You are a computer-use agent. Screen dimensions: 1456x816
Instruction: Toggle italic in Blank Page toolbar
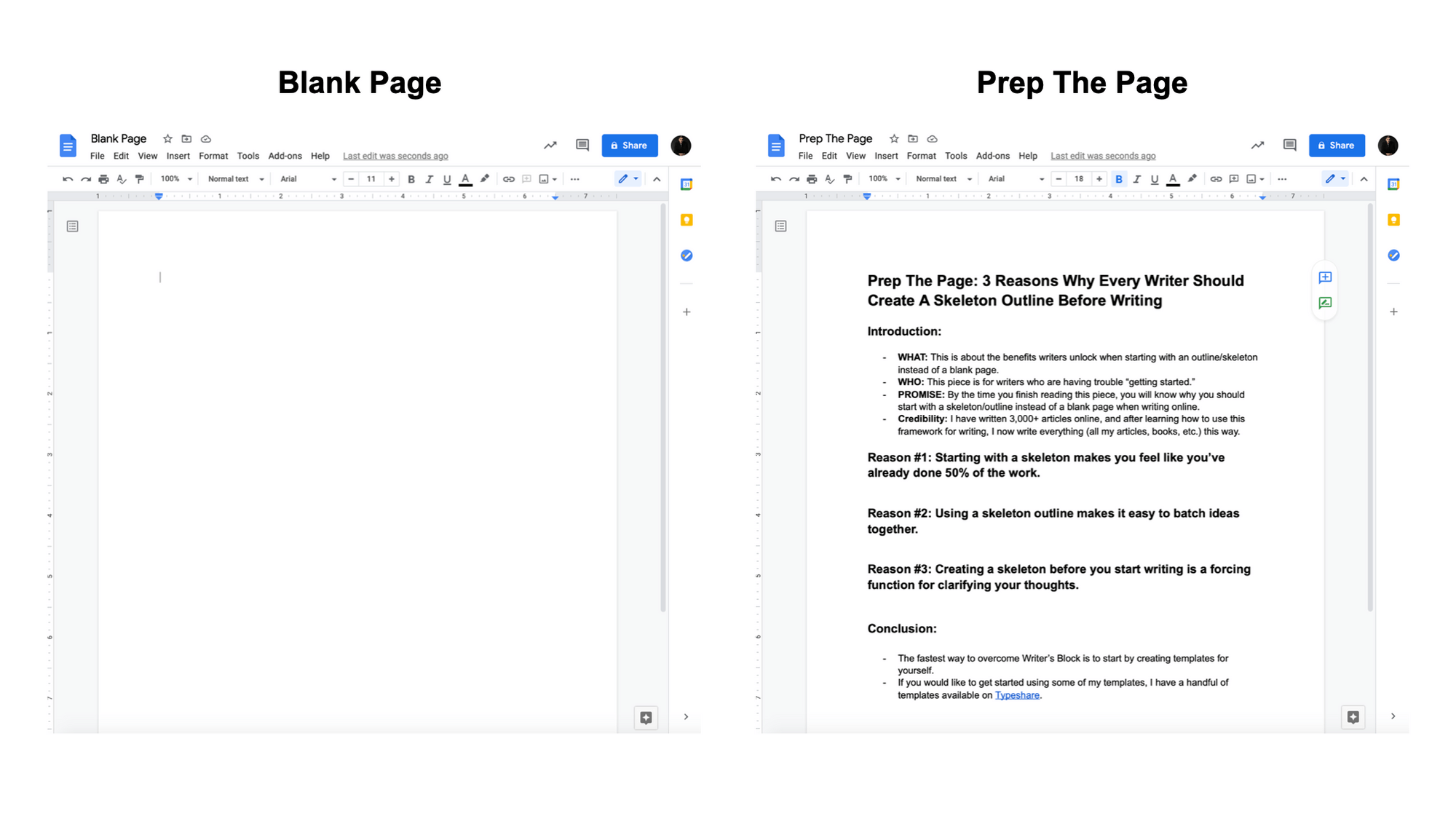tap(429, 179)
